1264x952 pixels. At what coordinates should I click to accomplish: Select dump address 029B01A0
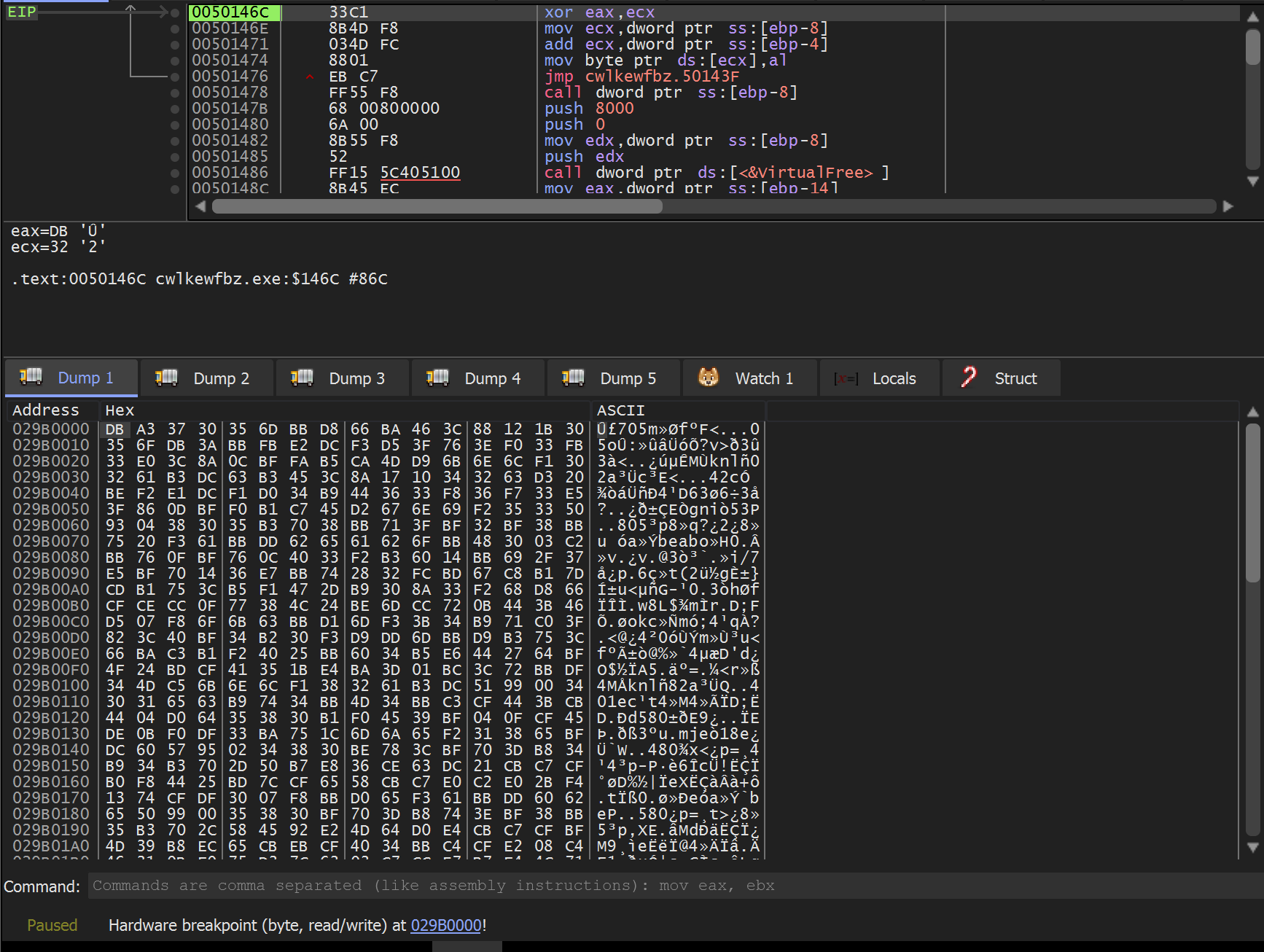click(51, 846)
